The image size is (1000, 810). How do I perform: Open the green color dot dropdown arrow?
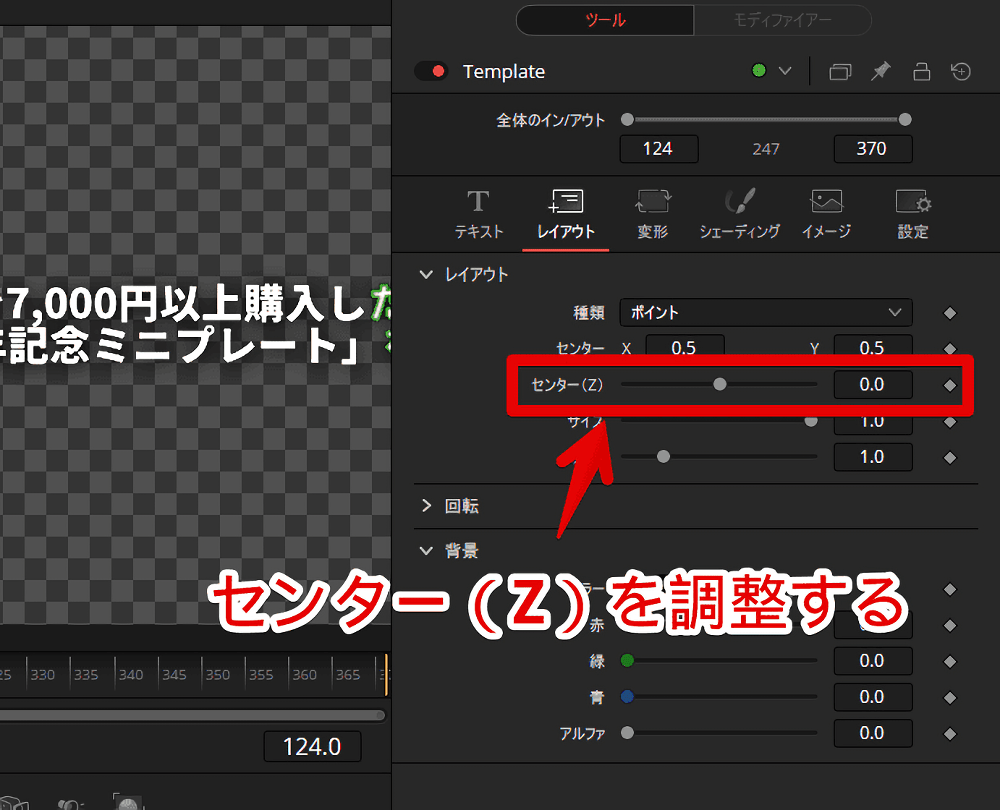(785, 71)
